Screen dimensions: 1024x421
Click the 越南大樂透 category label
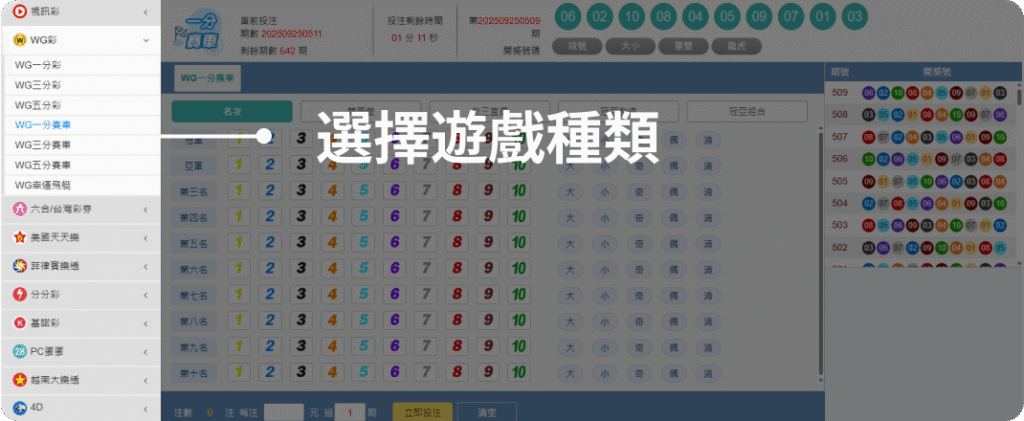click(55, 380)
